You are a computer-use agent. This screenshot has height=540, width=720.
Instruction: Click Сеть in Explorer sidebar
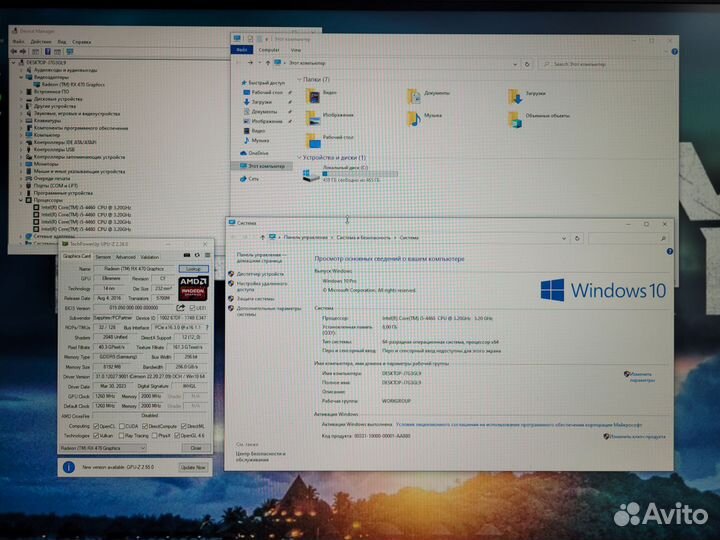[250, 179]
